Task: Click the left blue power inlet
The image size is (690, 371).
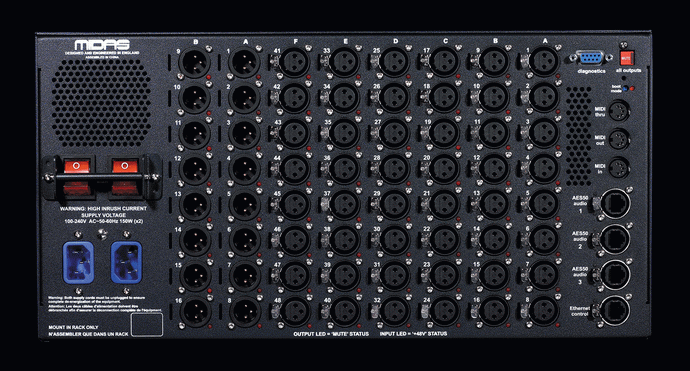Action: point(79,262)
